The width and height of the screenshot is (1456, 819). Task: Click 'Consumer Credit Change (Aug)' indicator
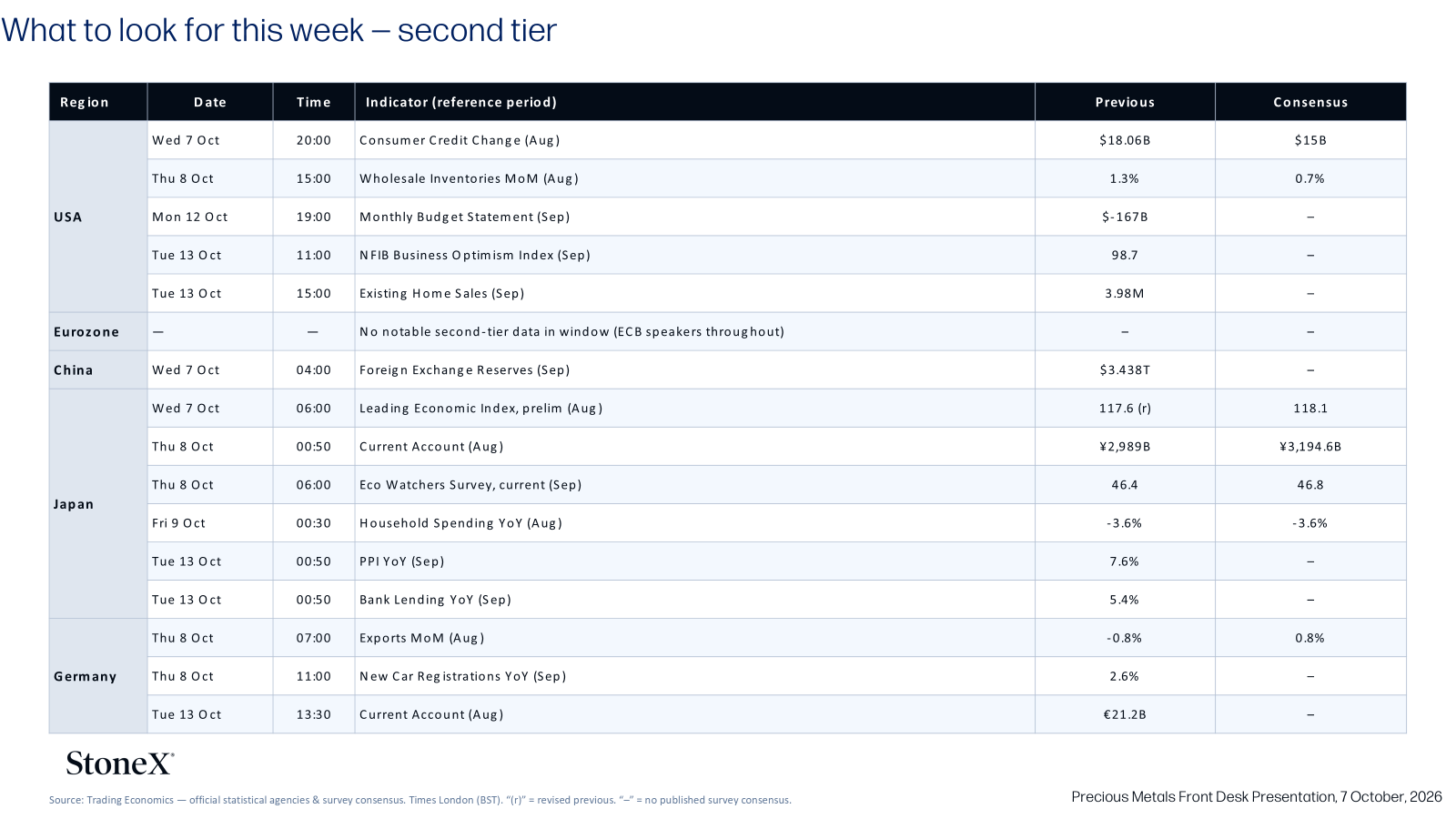694,140
